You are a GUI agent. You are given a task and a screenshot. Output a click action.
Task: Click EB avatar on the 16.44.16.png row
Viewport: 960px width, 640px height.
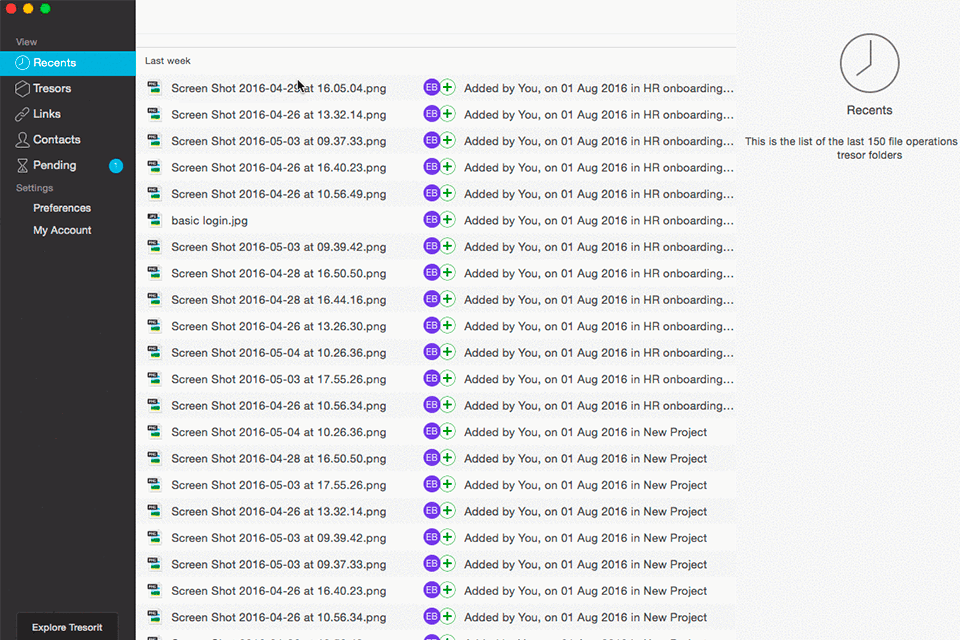(x=432, y=299)
